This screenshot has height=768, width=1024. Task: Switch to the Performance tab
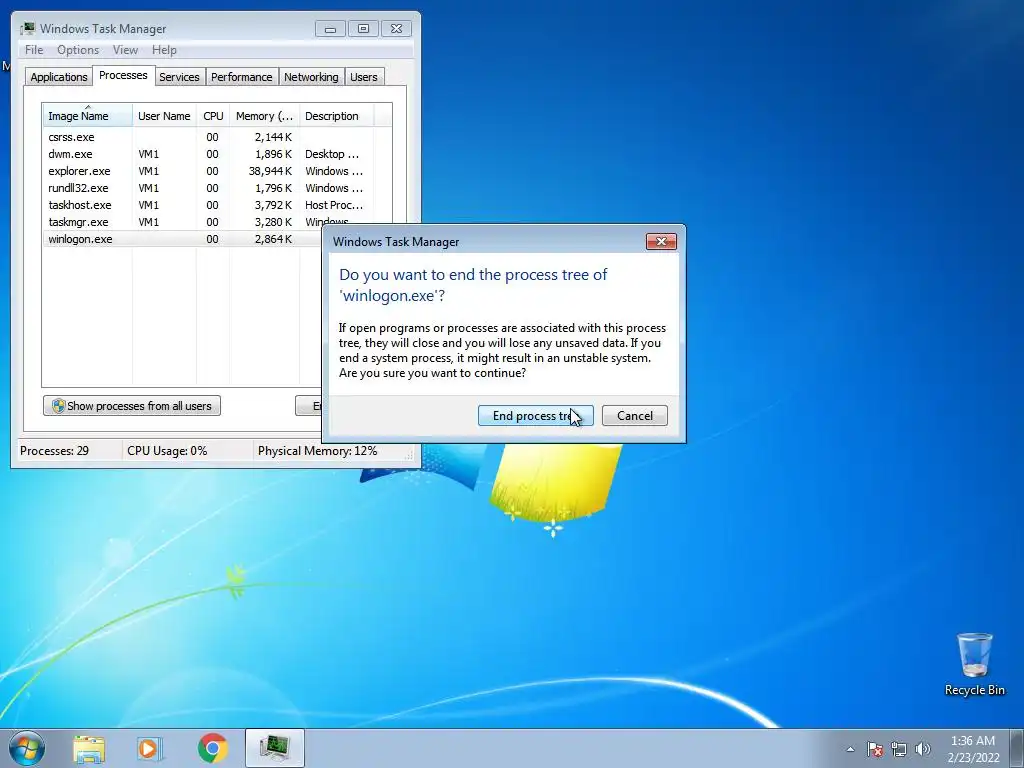pyautogui.click(x=242, y=77)
